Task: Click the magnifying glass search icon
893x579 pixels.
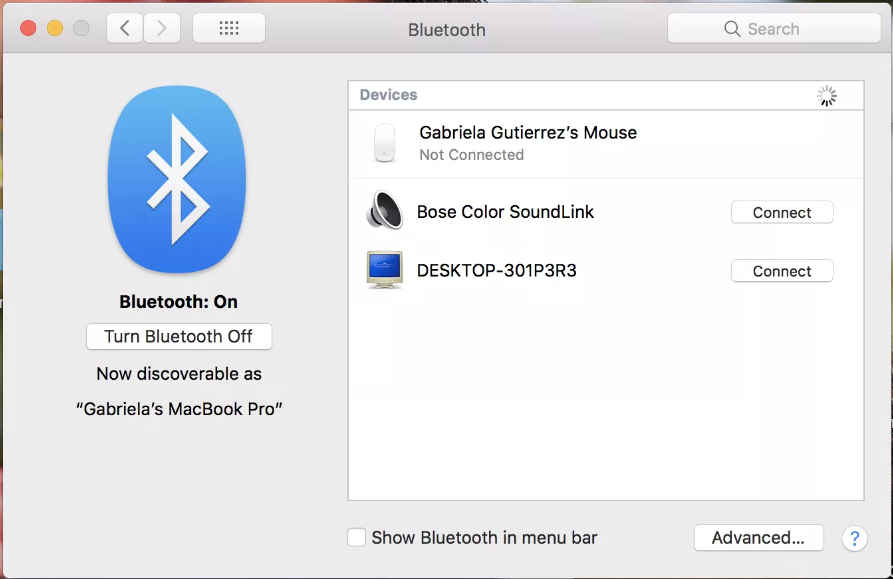Action: click(x=732, y=28)
